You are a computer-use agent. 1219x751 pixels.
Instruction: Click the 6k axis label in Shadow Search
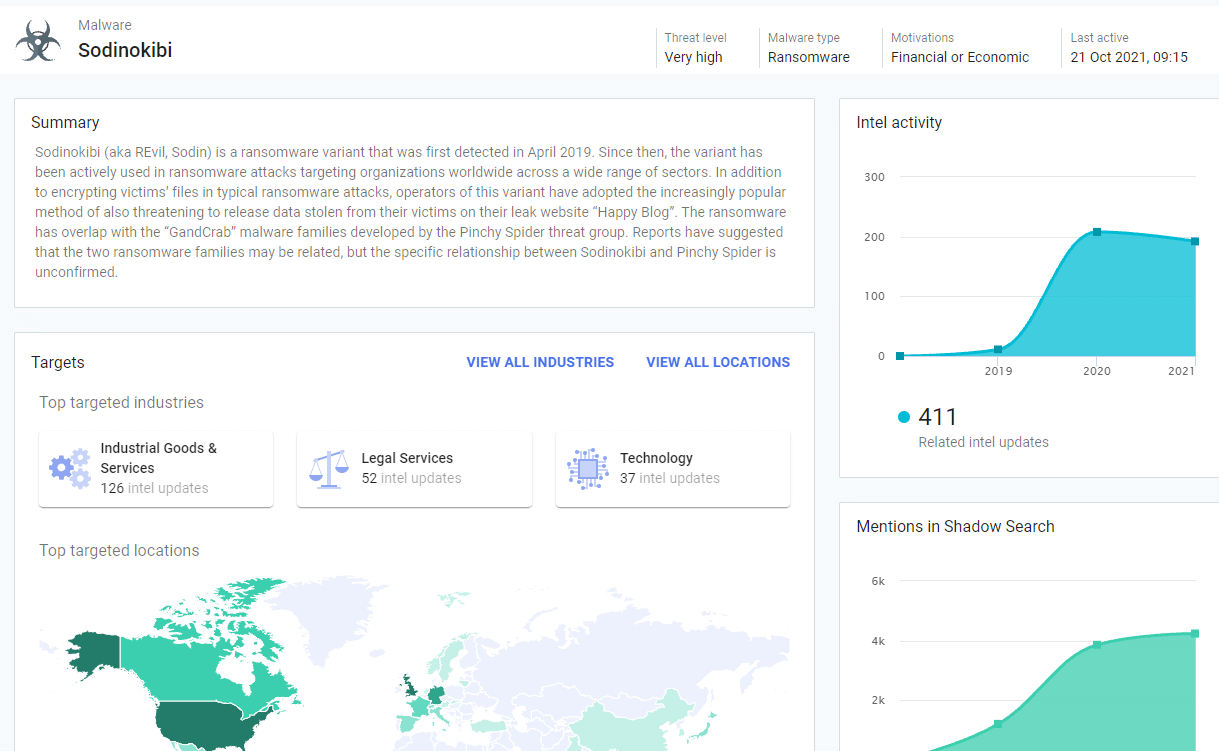pyautogui.click(x=878, y=581)
